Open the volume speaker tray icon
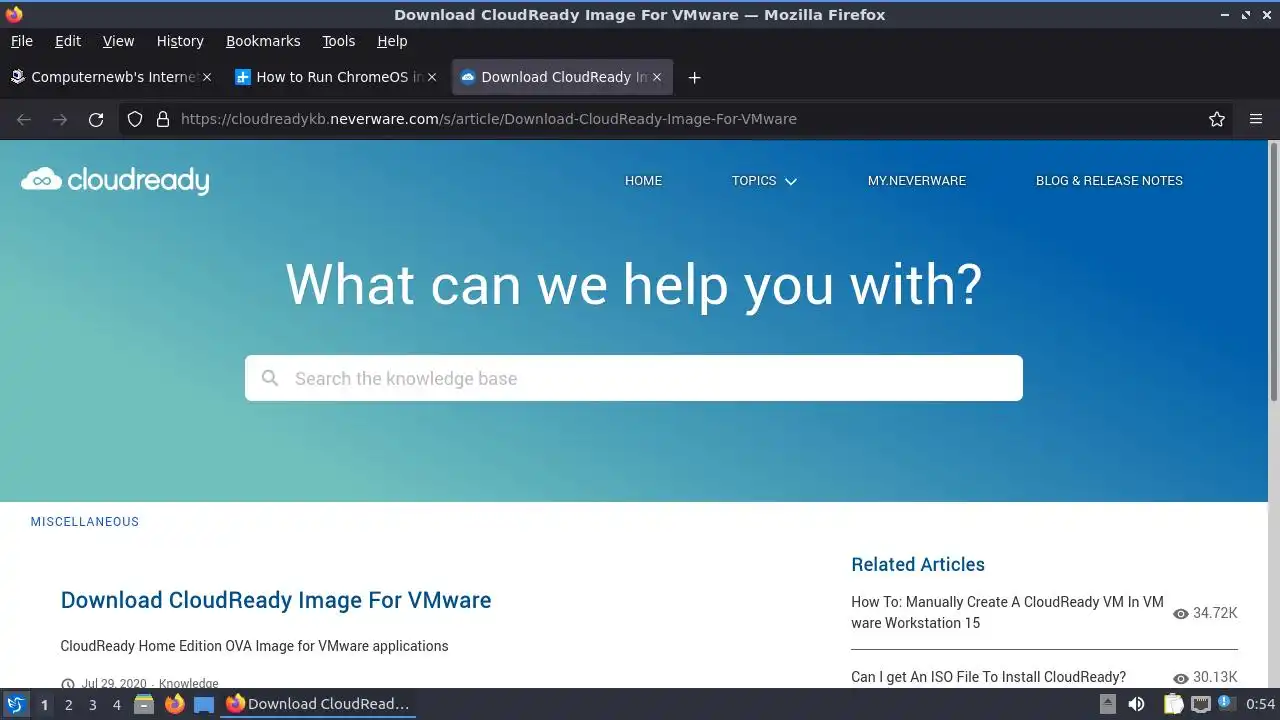Viewport: 1280px width, 720px height. point(1136,704)
